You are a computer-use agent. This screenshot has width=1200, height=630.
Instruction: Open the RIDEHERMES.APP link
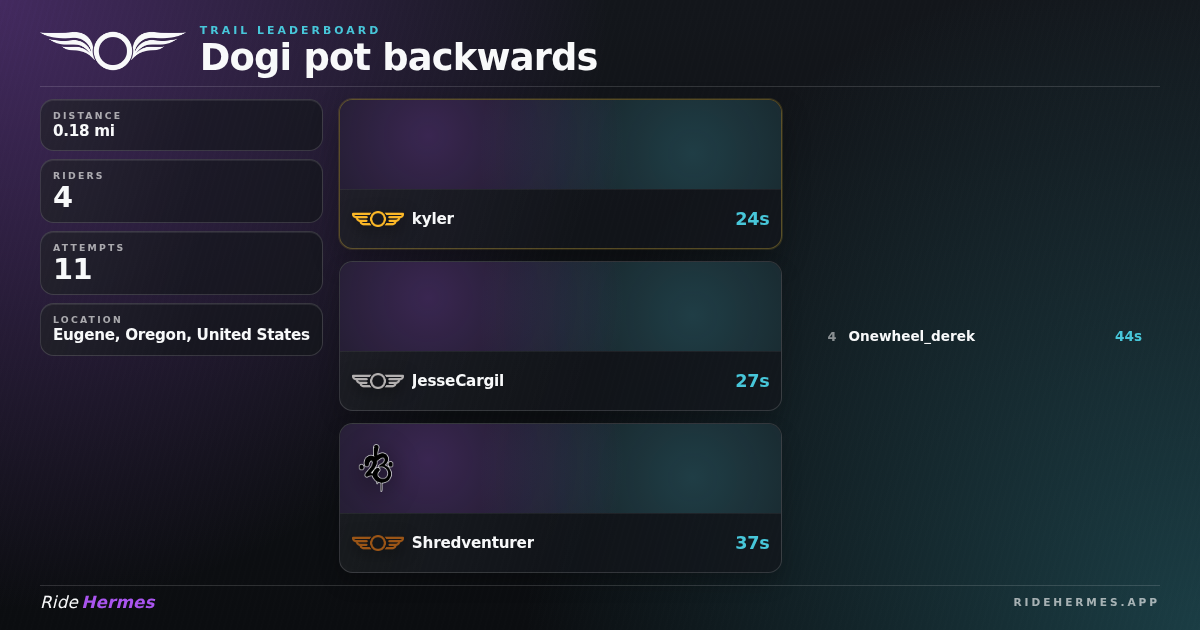click(1086, 602)
